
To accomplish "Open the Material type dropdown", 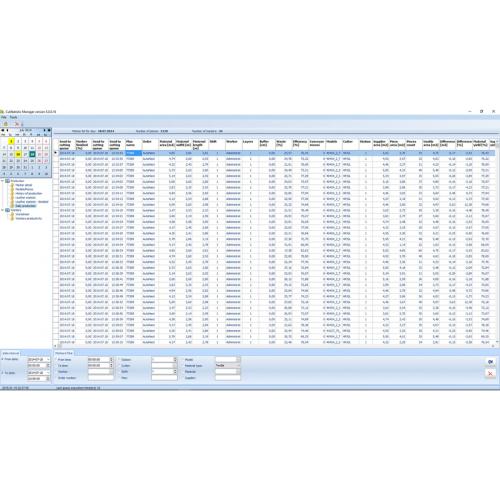I will click(227, 366).
